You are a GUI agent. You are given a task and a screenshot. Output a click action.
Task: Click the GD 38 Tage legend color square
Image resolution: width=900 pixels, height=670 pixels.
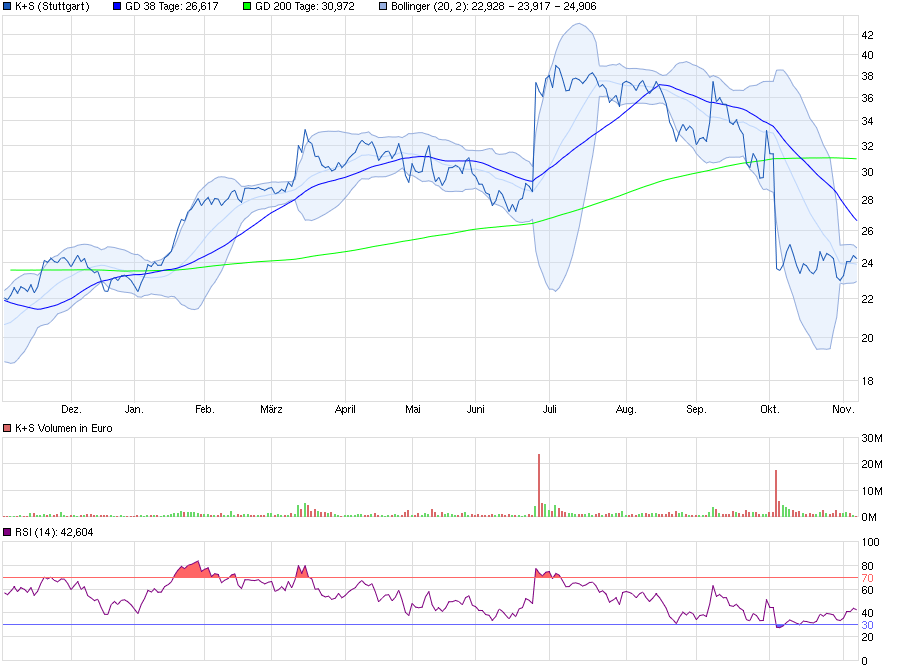[x=117, y=7]
